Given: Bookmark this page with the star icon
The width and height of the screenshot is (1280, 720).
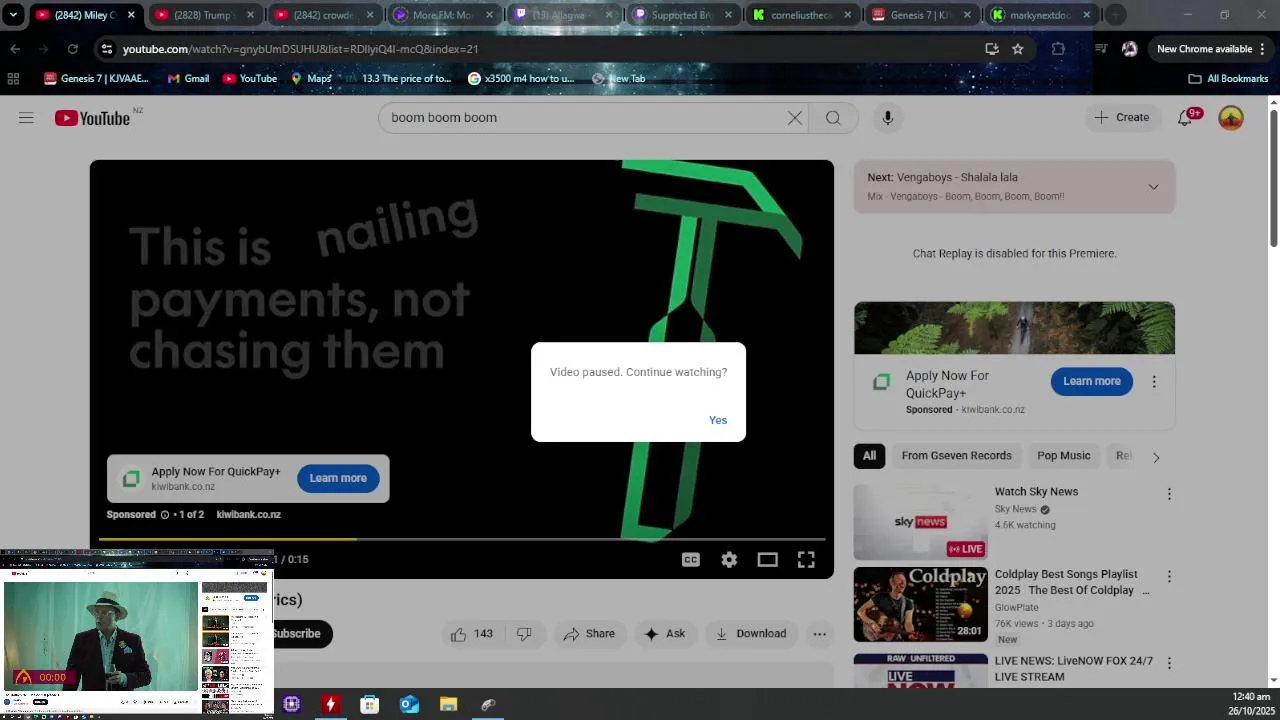Looking at the screenshot, I should click(x=1018, y=49).
